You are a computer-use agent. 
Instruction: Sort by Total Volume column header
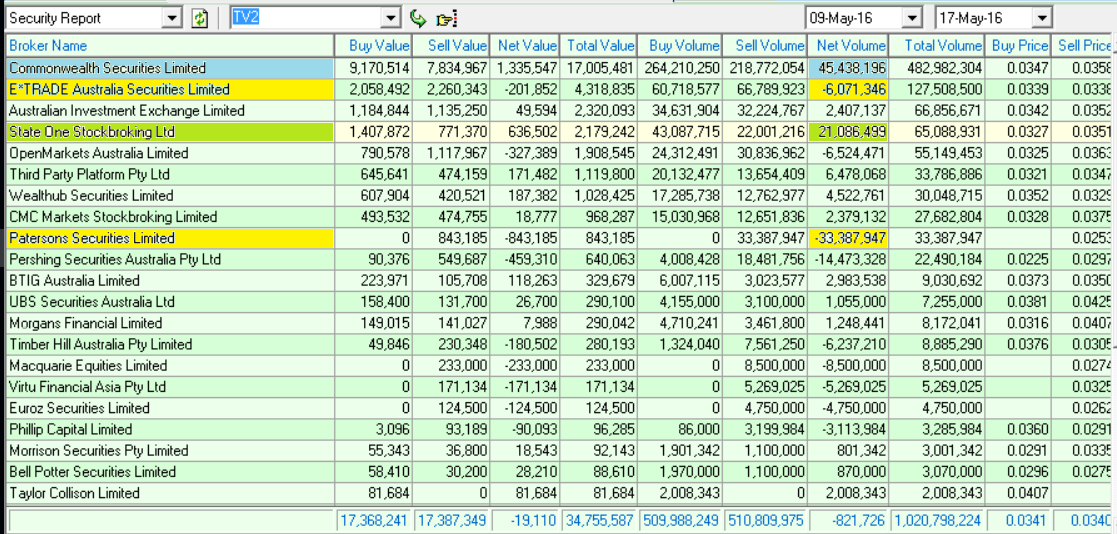(x=938, y=46)
